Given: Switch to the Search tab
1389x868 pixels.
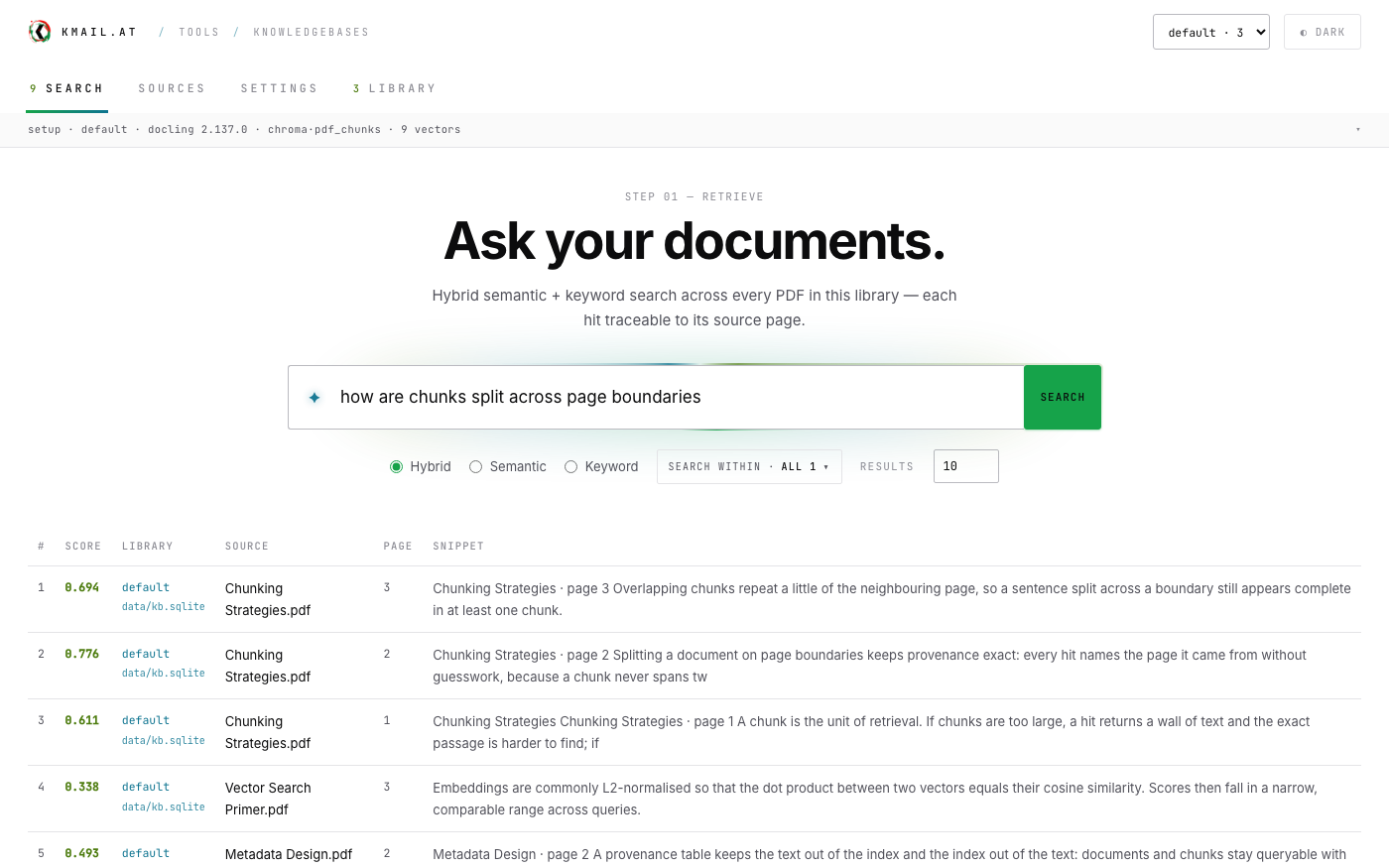Looking at the screenshot, I should click(x=67, y=88).
